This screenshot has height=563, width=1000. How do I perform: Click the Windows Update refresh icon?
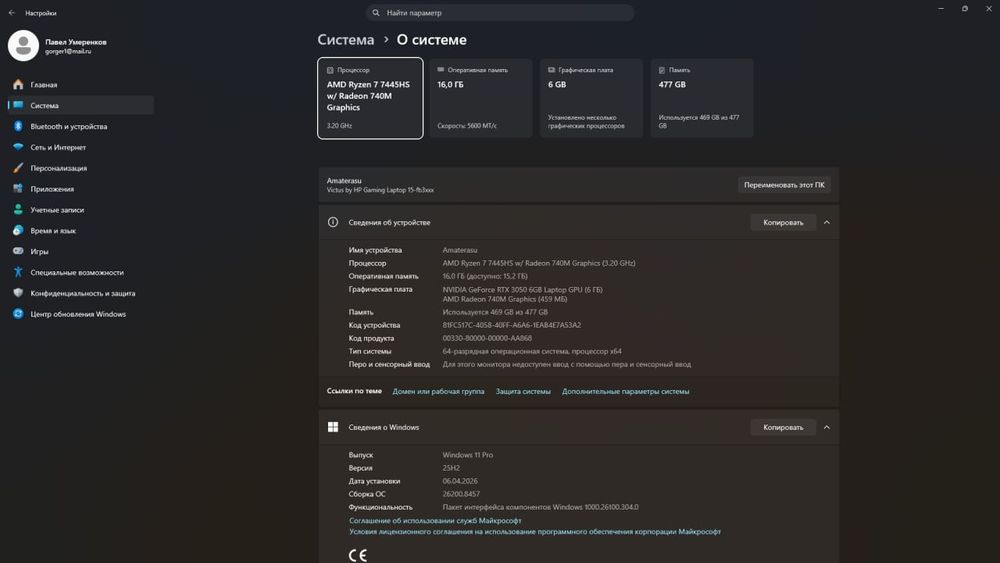pos(18,314)
